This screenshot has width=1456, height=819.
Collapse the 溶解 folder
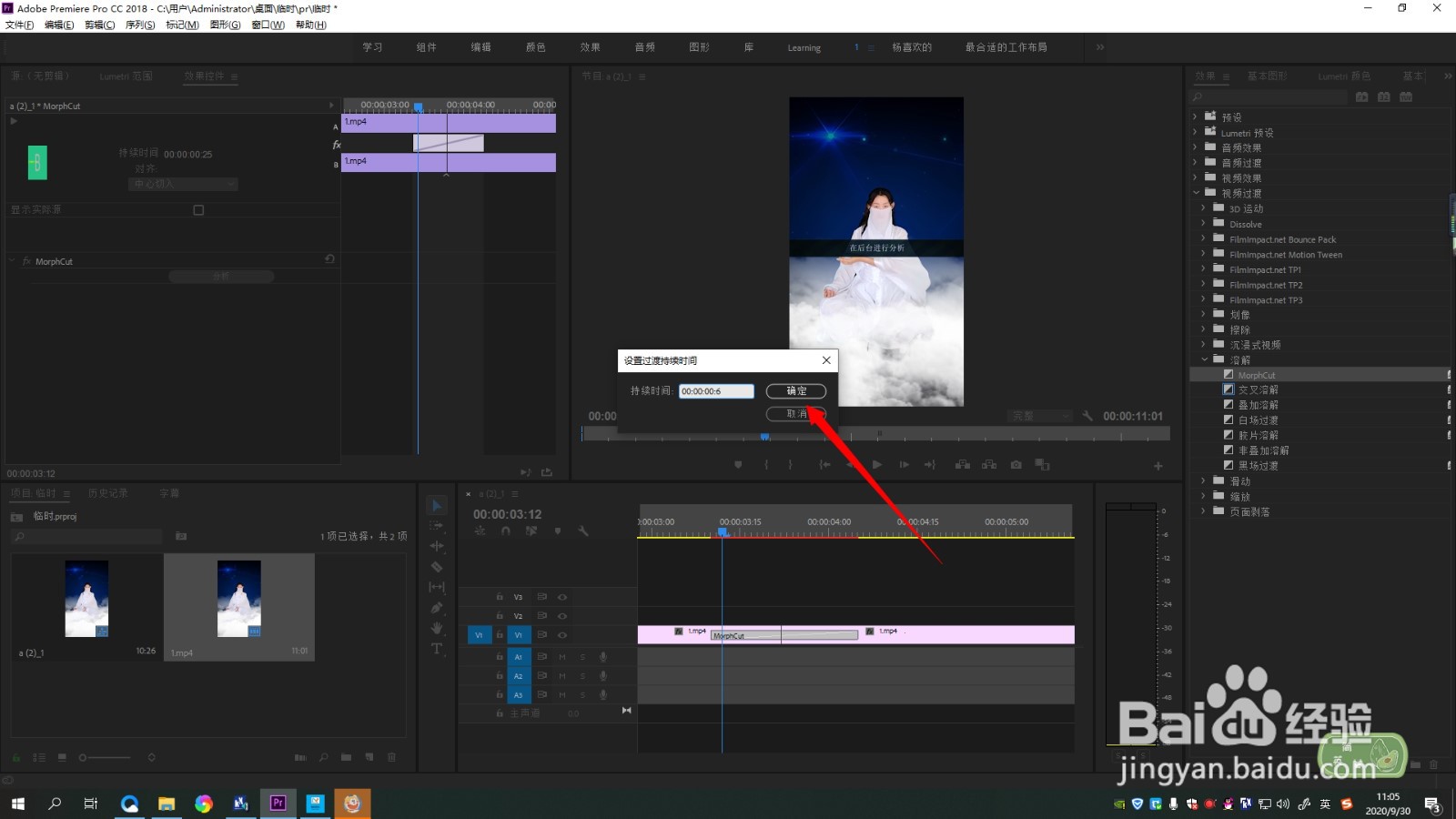point(1204,359)
